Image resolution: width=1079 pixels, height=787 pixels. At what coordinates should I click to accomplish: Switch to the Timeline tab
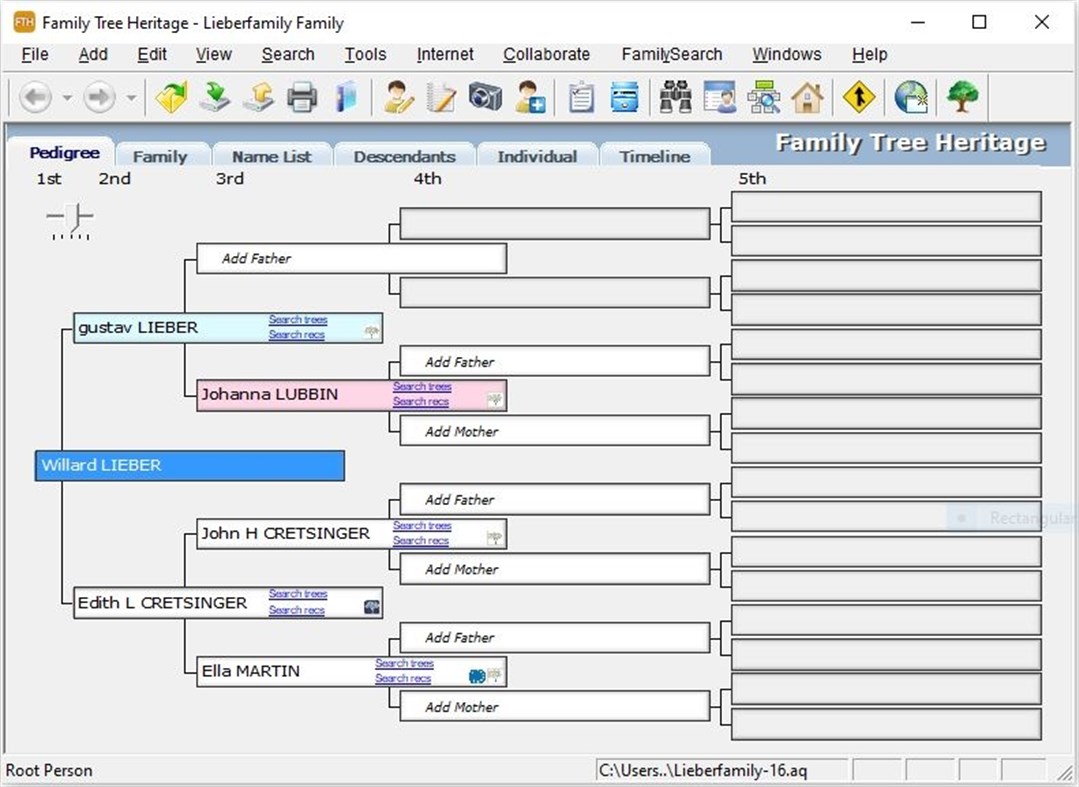click(x=655, y=156)
